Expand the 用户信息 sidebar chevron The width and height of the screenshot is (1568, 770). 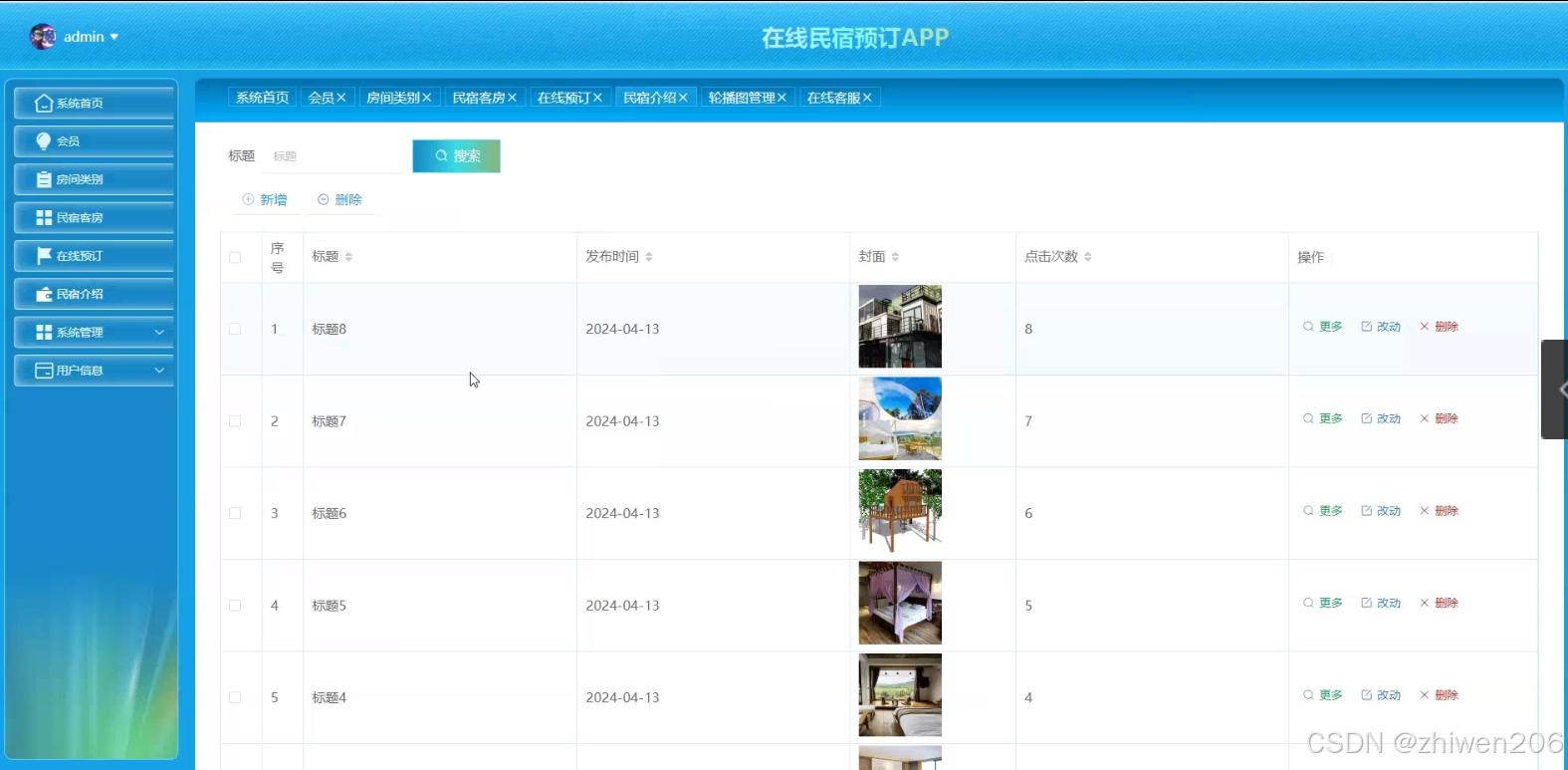tap(159, 371)
